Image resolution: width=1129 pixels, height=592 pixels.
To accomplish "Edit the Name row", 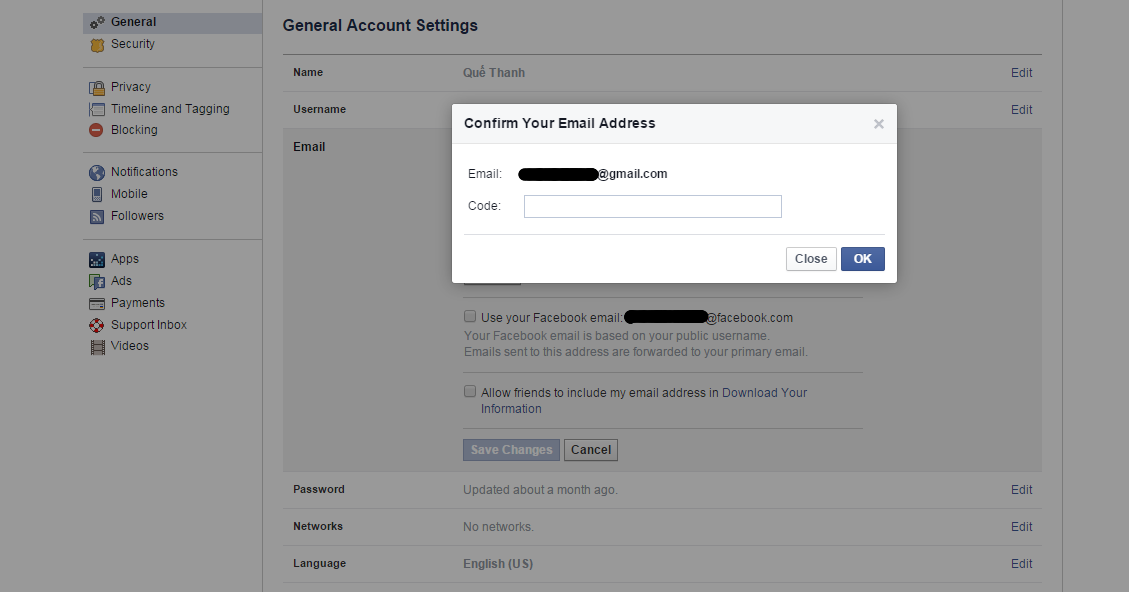I will (1021, 73).
